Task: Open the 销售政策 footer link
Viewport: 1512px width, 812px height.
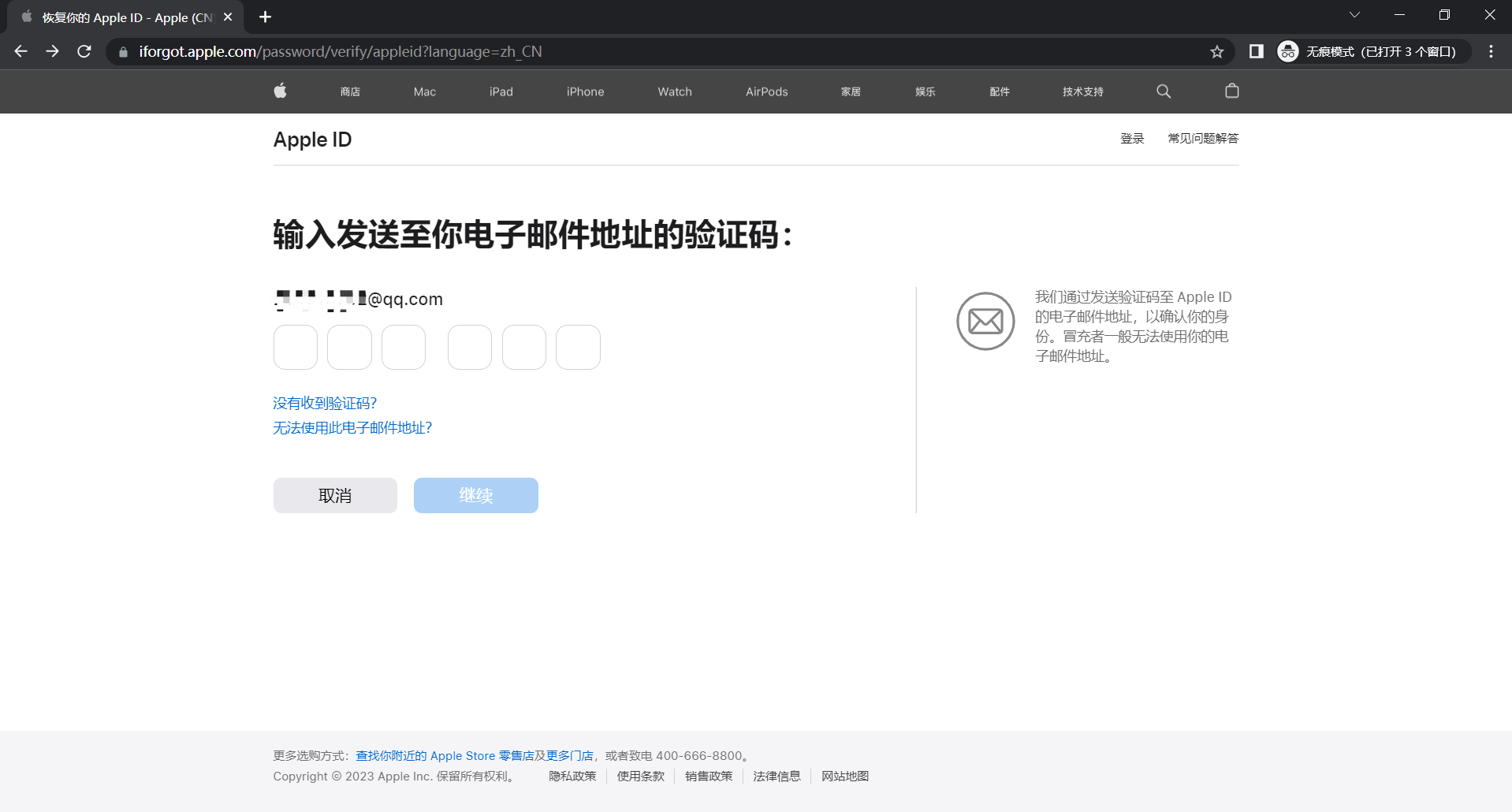Action: pyautogui.click(x=709, y=776)
